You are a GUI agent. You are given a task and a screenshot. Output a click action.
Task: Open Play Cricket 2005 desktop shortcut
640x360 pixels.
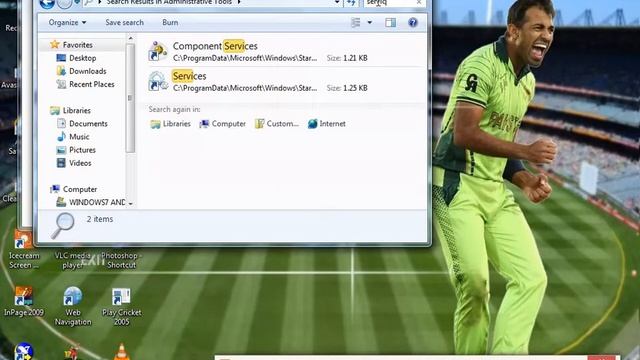coord(122,307)
